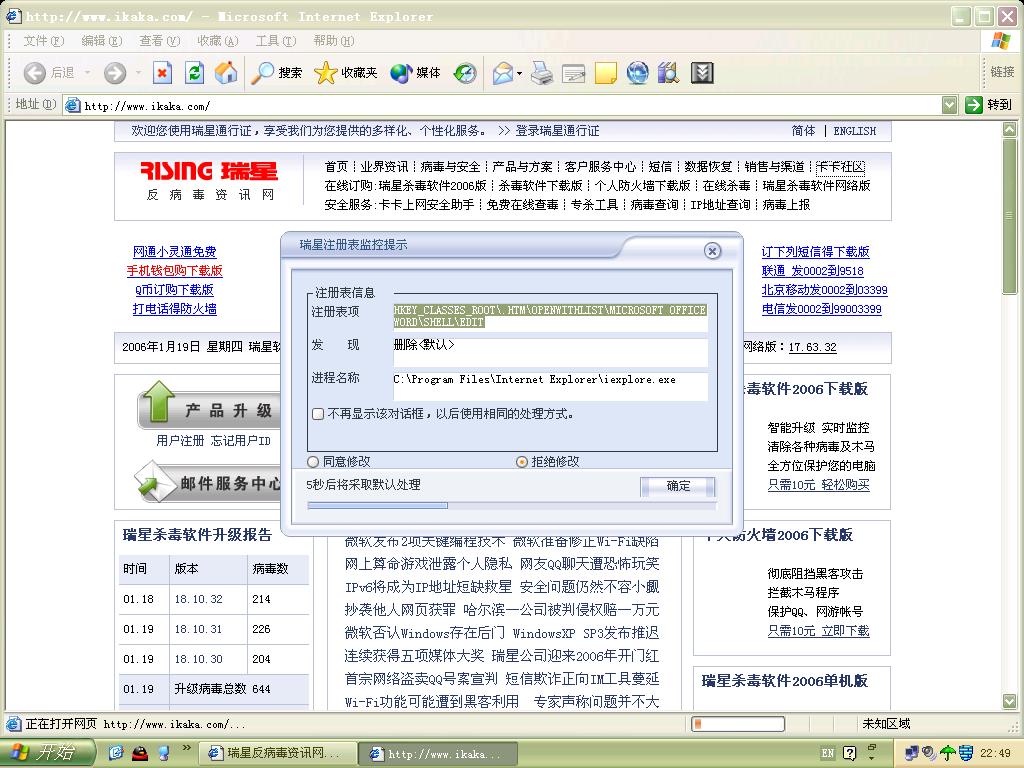This screenshot has width=1024, height=768.
Task: Open the 文件(F) menu
Action: 44,41
